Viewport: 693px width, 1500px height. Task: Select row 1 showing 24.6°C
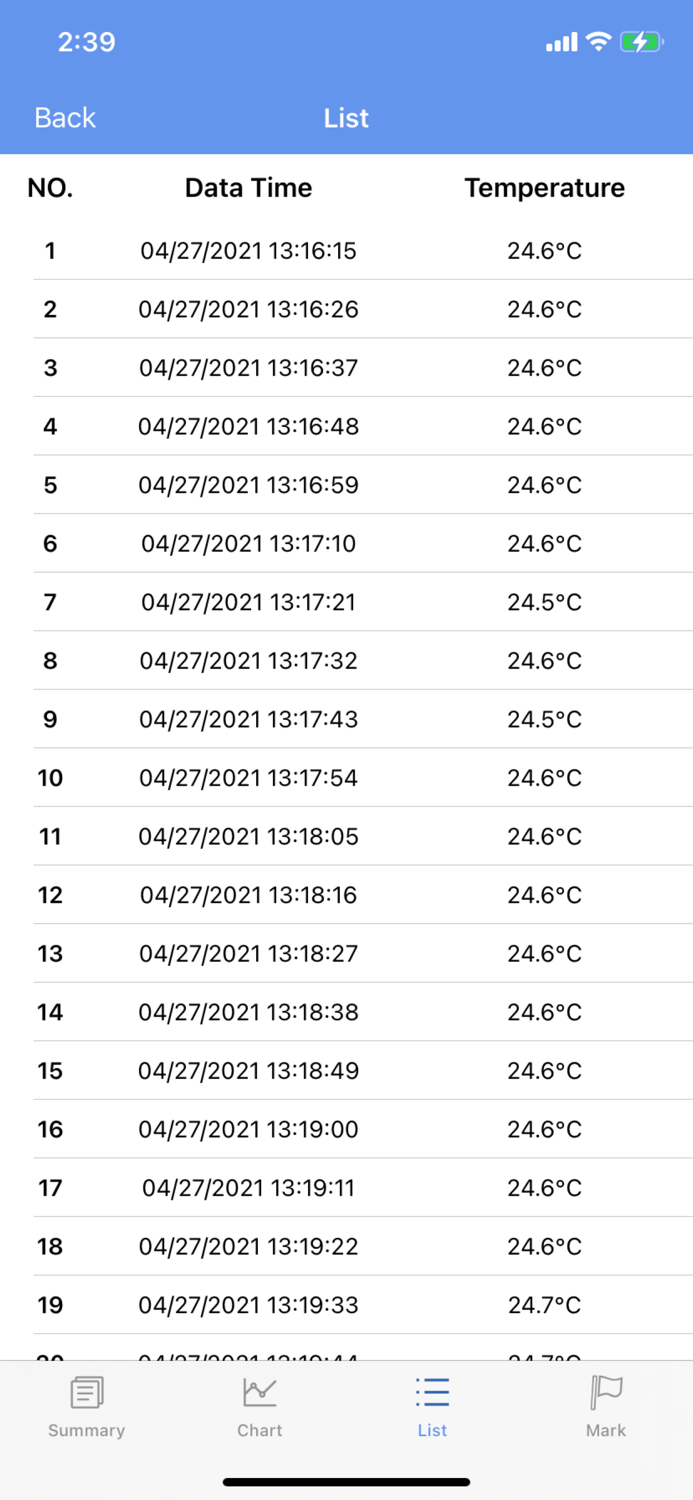coord(346,251)
